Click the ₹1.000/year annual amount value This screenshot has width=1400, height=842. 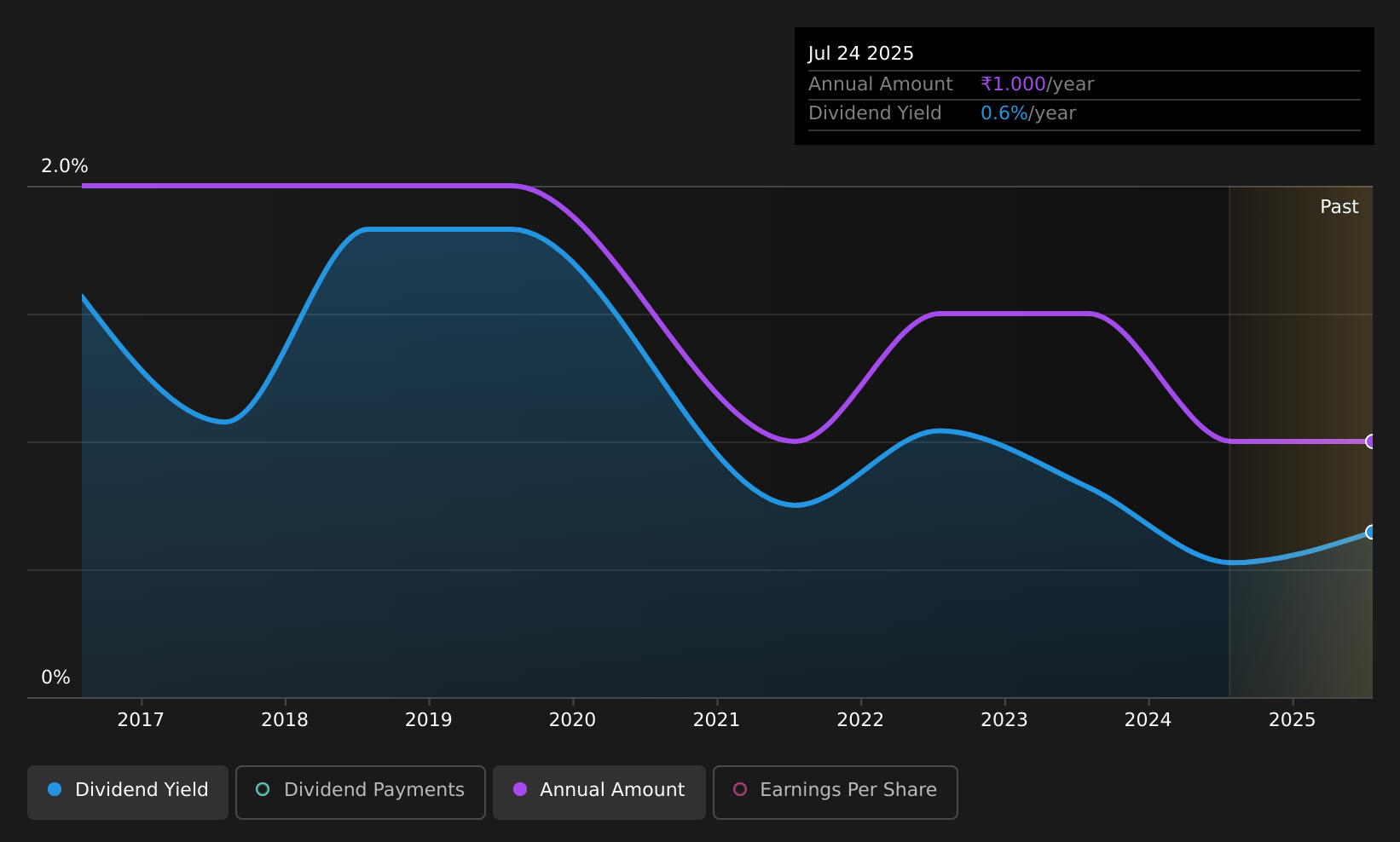click(x=1037, y=84)
